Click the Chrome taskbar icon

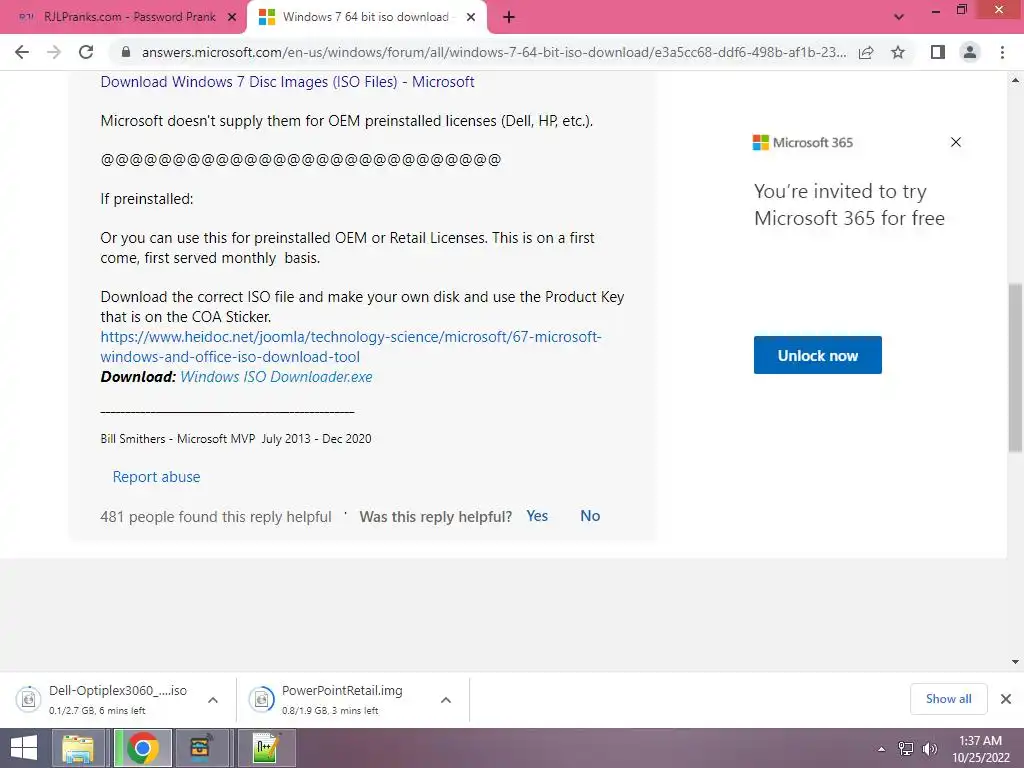tap(142, 748)
